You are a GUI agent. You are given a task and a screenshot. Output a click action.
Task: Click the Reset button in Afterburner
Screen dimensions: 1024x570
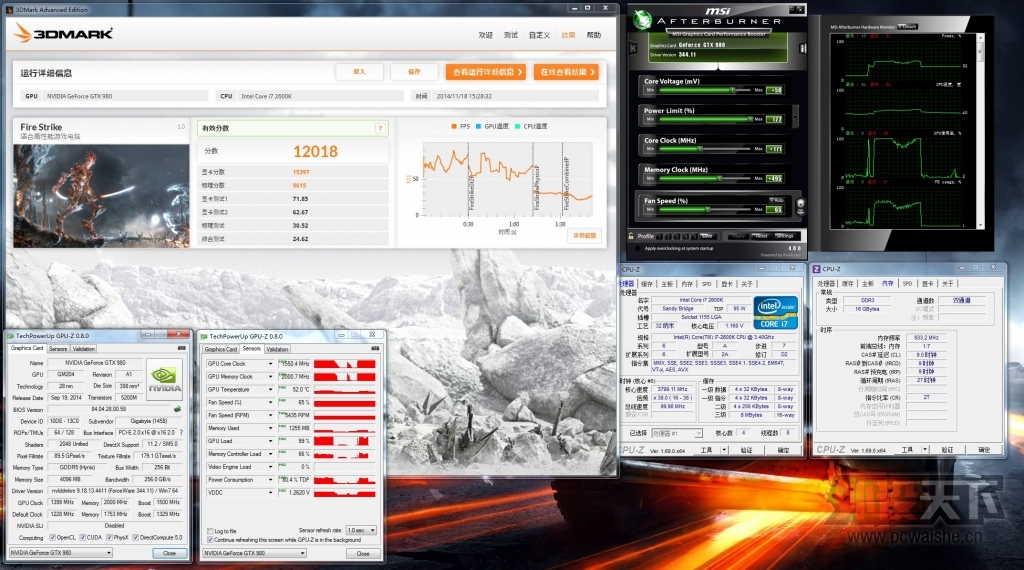pyautogui.click(x=761, y=236)
